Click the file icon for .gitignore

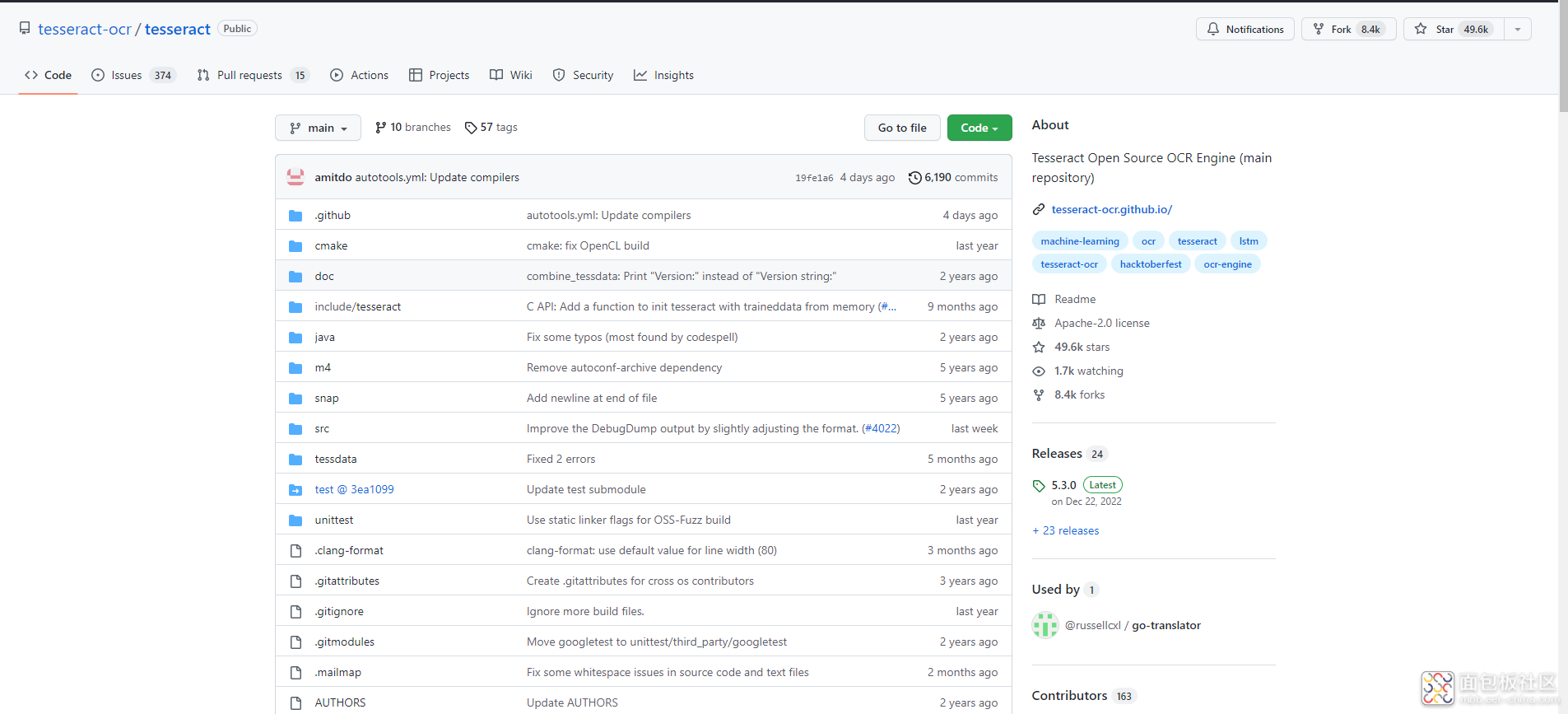click(295, 612)
